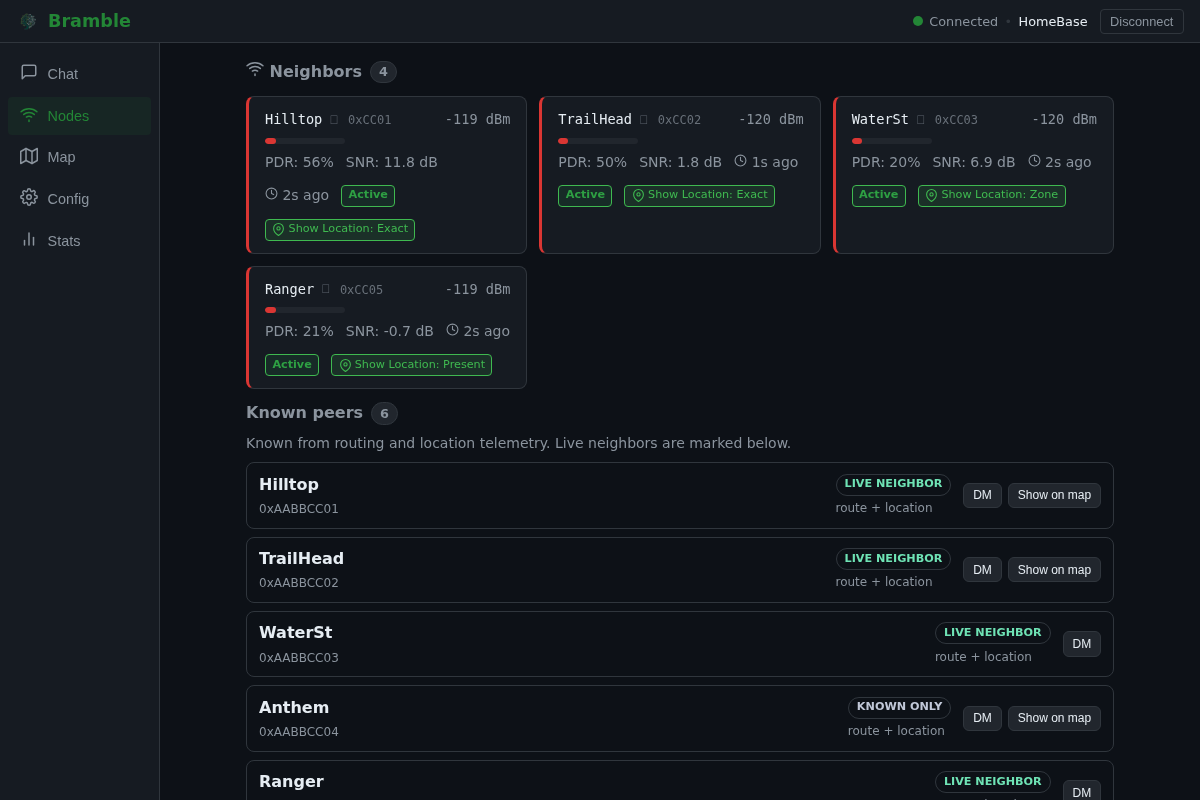Click the Known peers count badge 6
1200x800 pixels.
click(x=384, y=413)
